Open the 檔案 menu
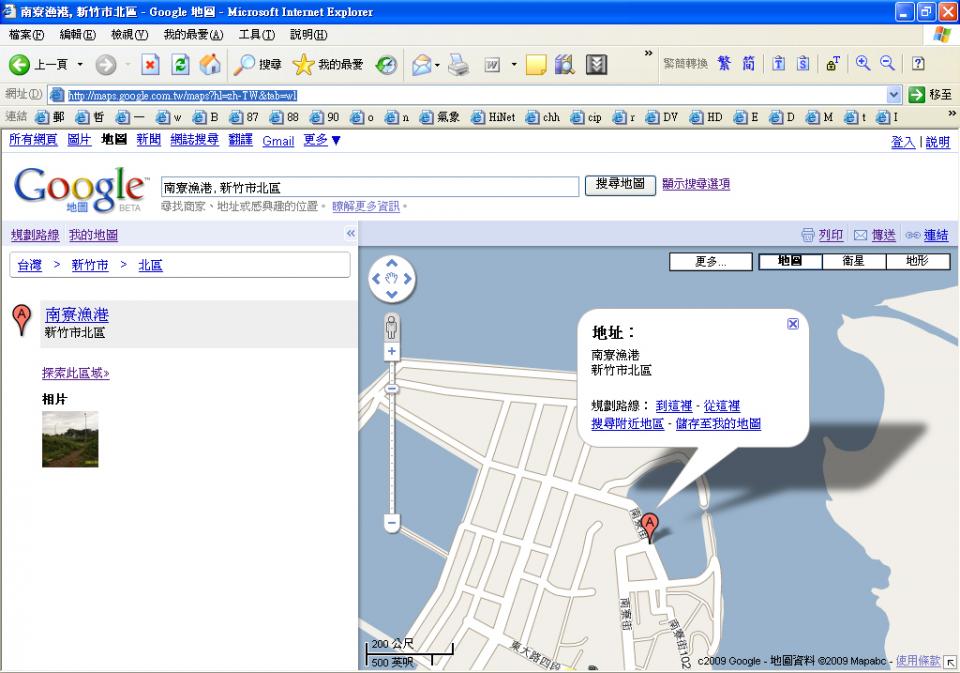Viewport: 960px width, 673px height. 26,35
